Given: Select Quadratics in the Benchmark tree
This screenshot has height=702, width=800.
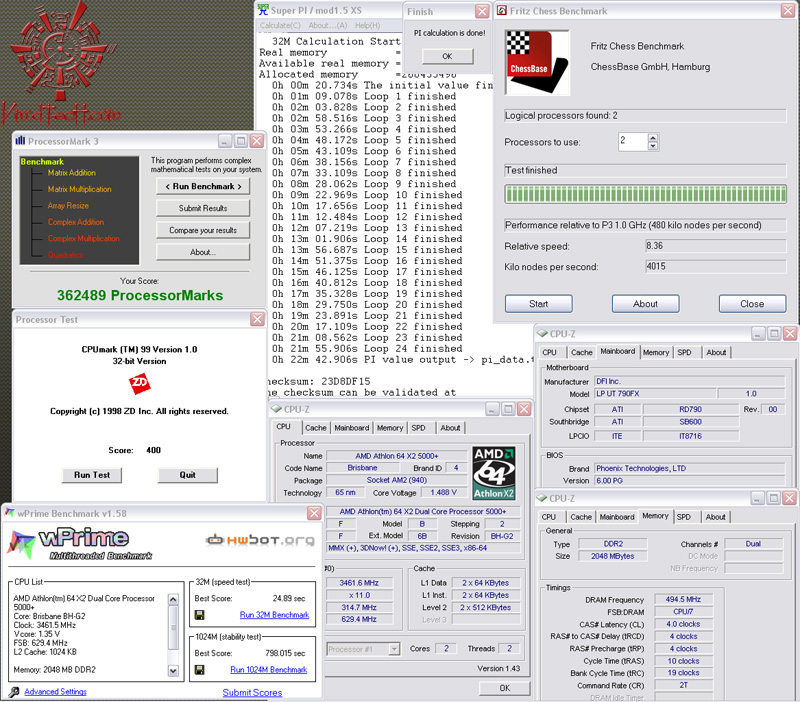Looking at the screenshot, I should coord(66,255).
